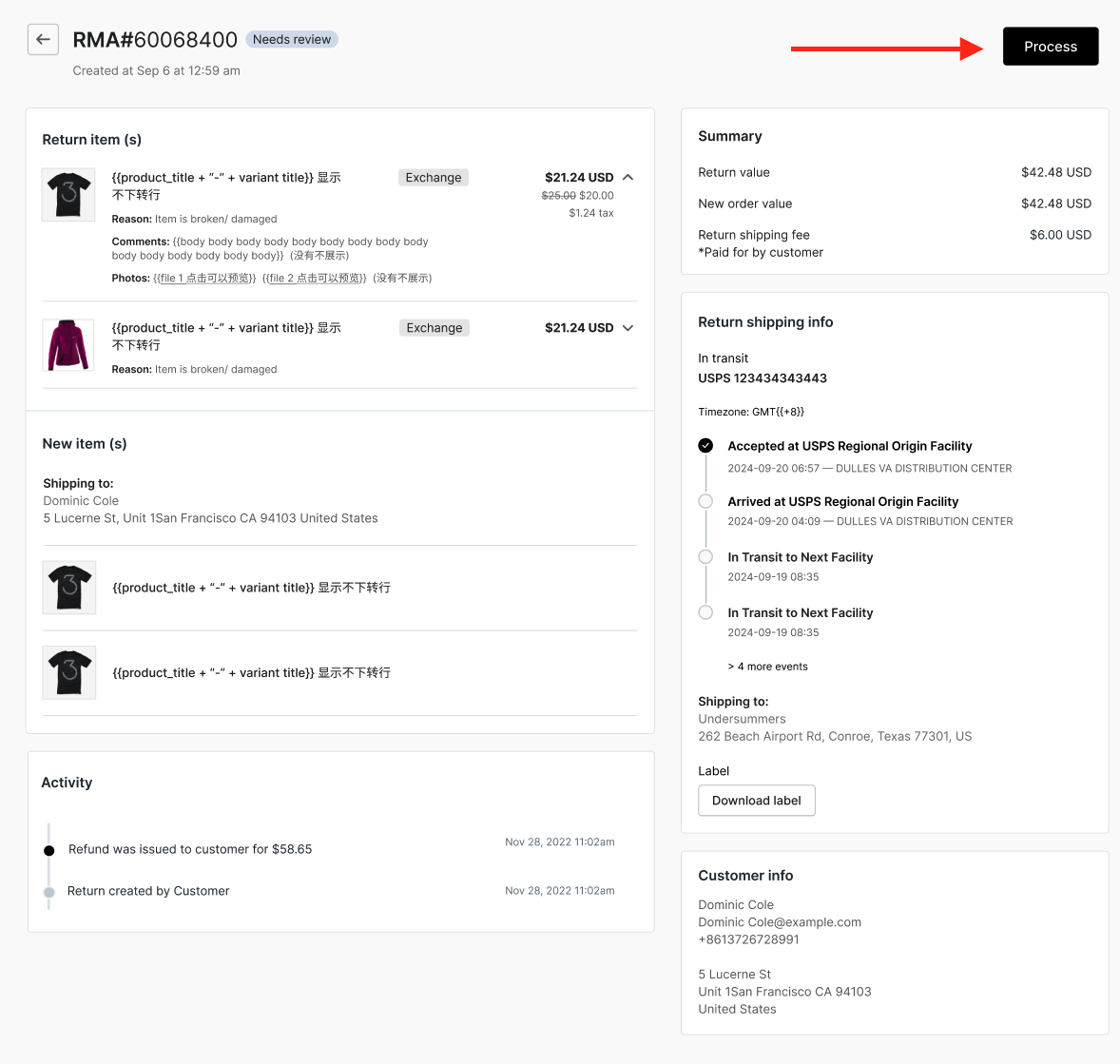The width and height of the screenshot is (1120, 1064).
Task: Click the Process button
Action: click(1050, 47)
